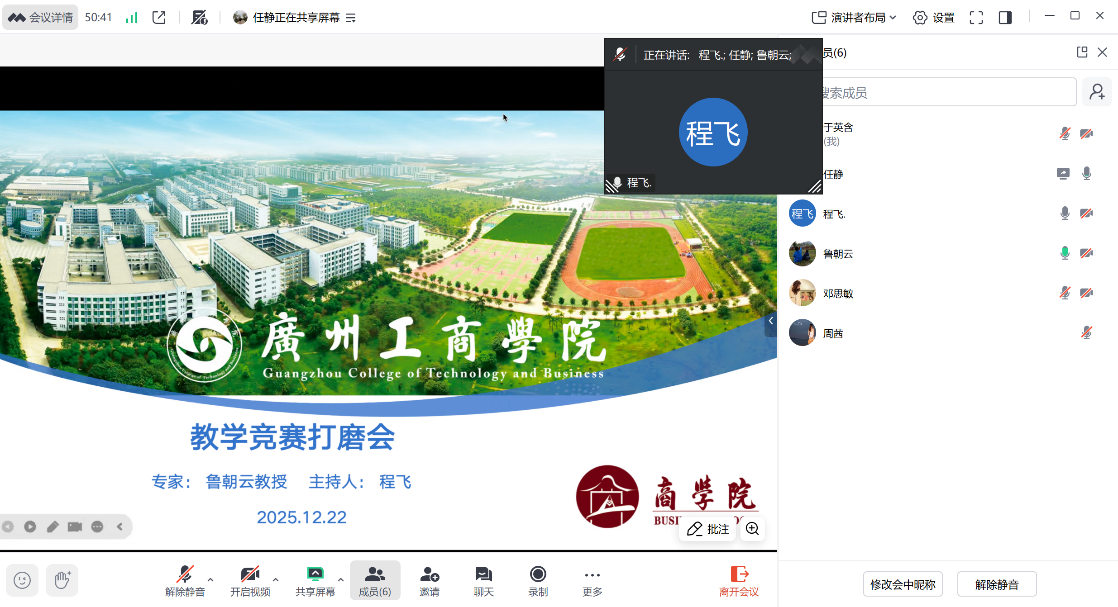Viewport: 1118px width, 607px height.
Task: Toggle 开启视频 camera button
Action: pos(250,579)
